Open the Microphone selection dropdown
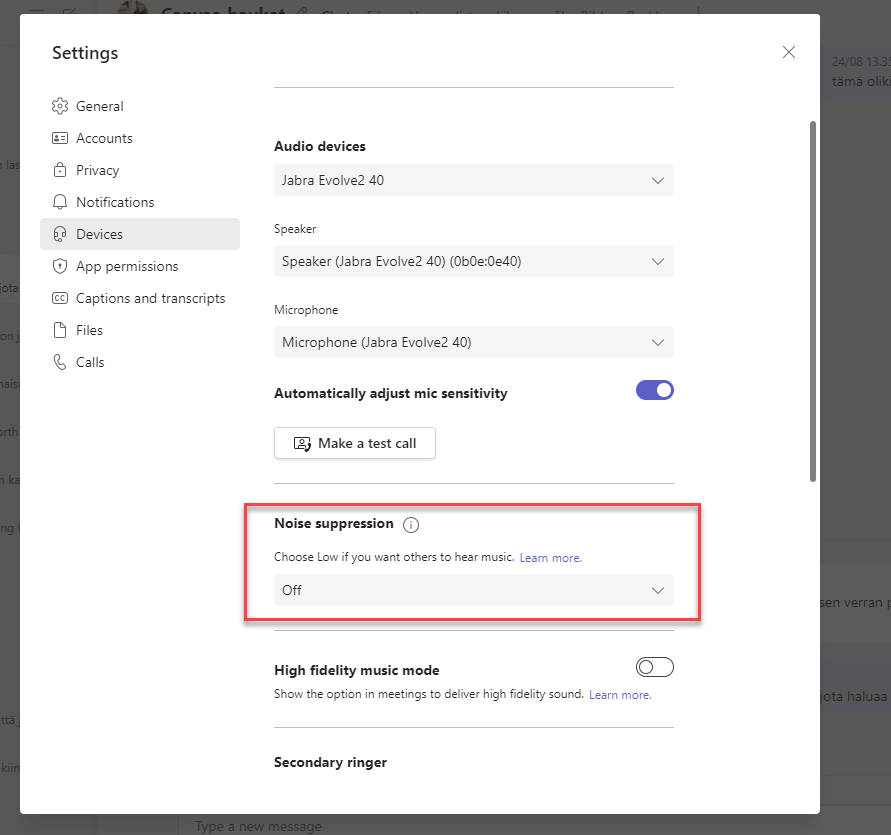Viewport: 891px width, 835px height. [473, 342]
